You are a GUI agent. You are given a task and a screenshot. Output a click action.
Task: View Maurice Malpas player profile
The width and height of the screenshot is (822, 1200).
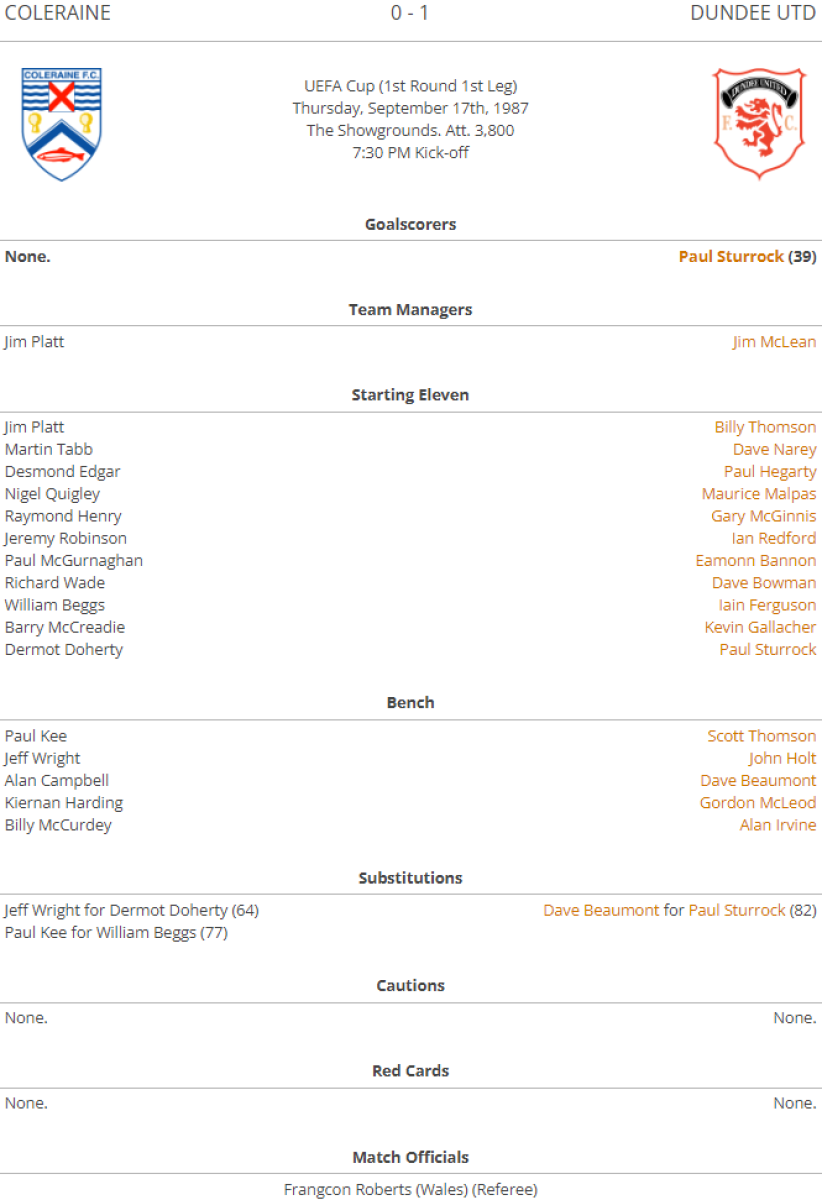[759, 494]
